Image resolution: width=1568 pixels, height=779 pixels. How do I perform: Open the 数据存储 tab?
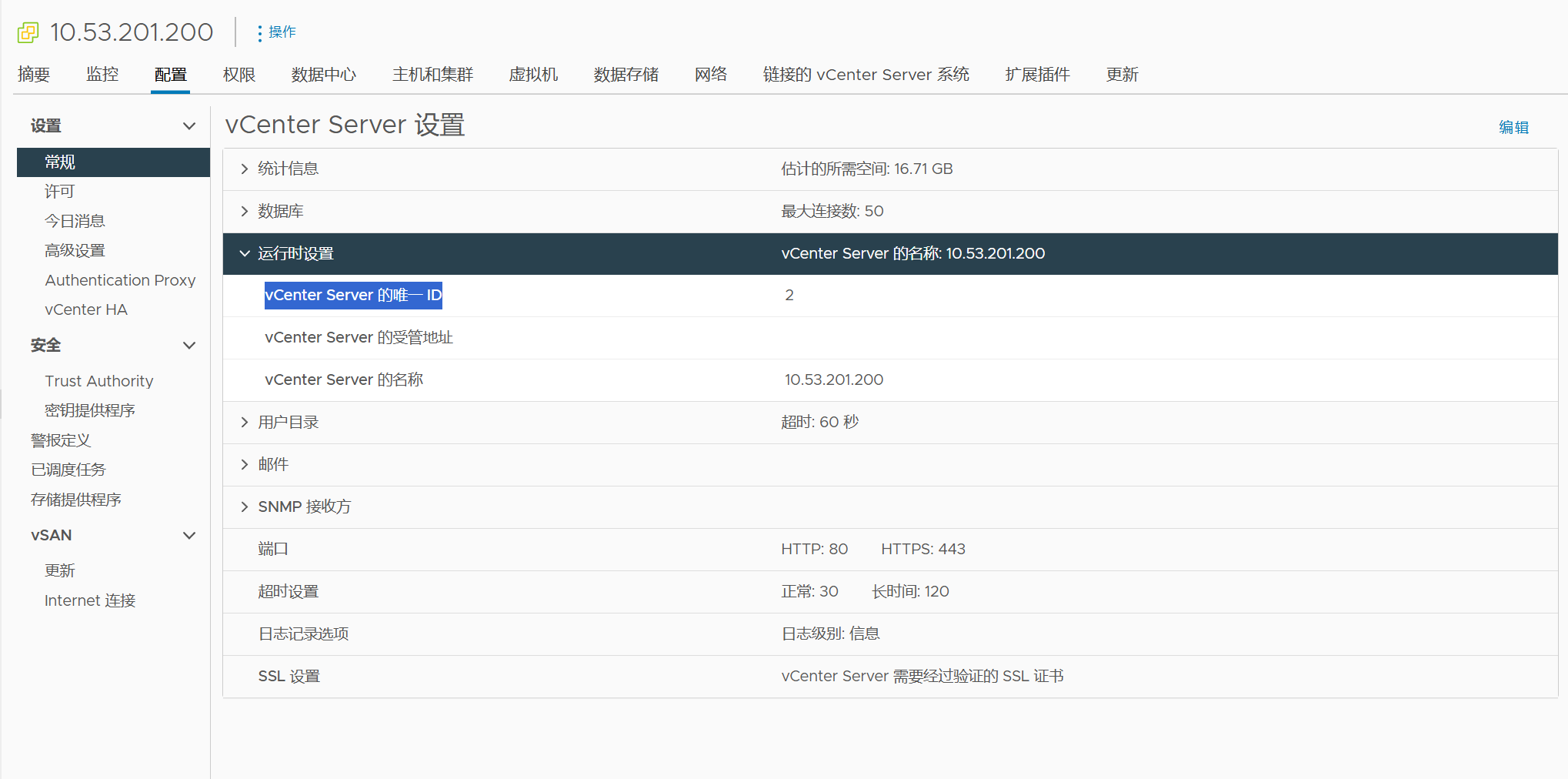coord(626,75)
